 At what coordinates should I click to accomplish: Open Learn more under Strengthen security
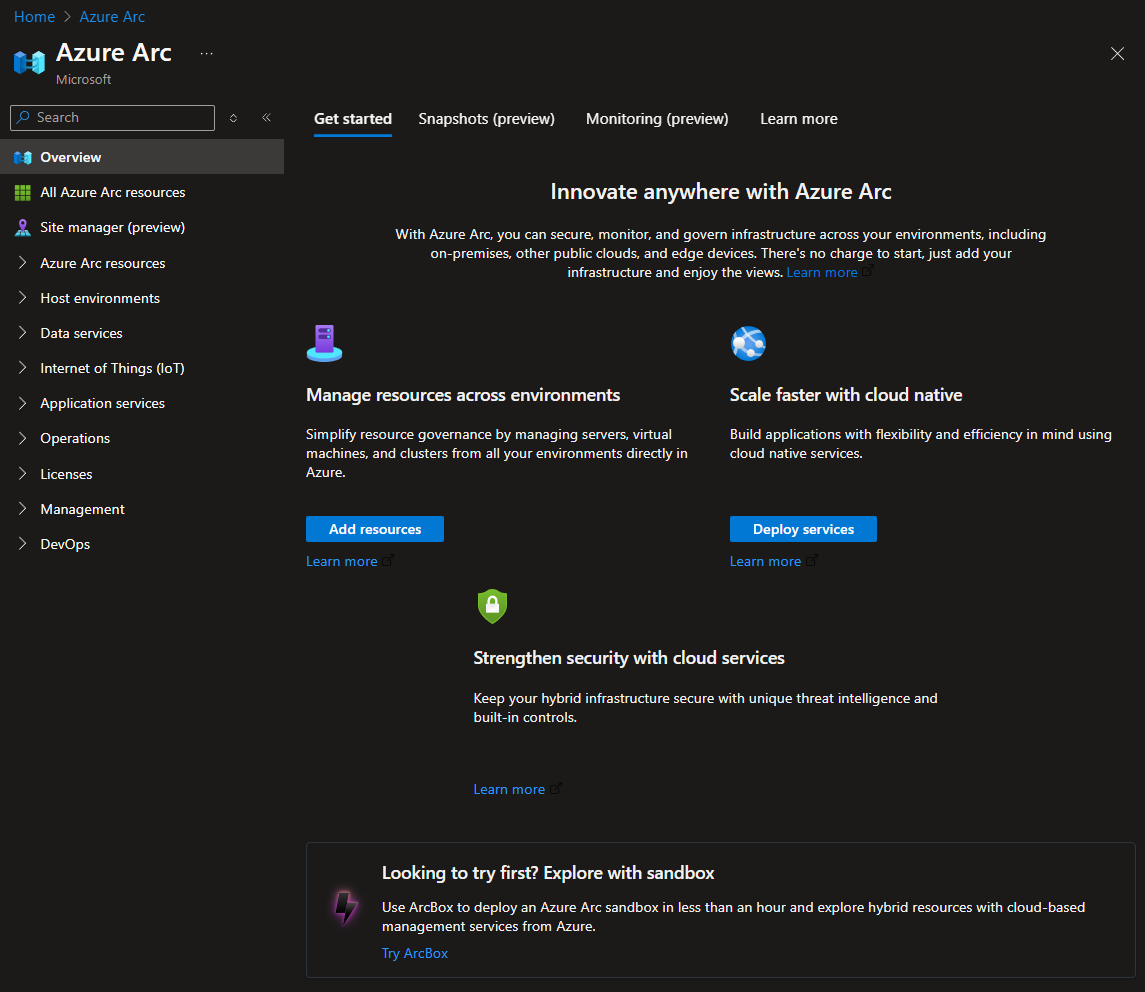coord(509,790)
